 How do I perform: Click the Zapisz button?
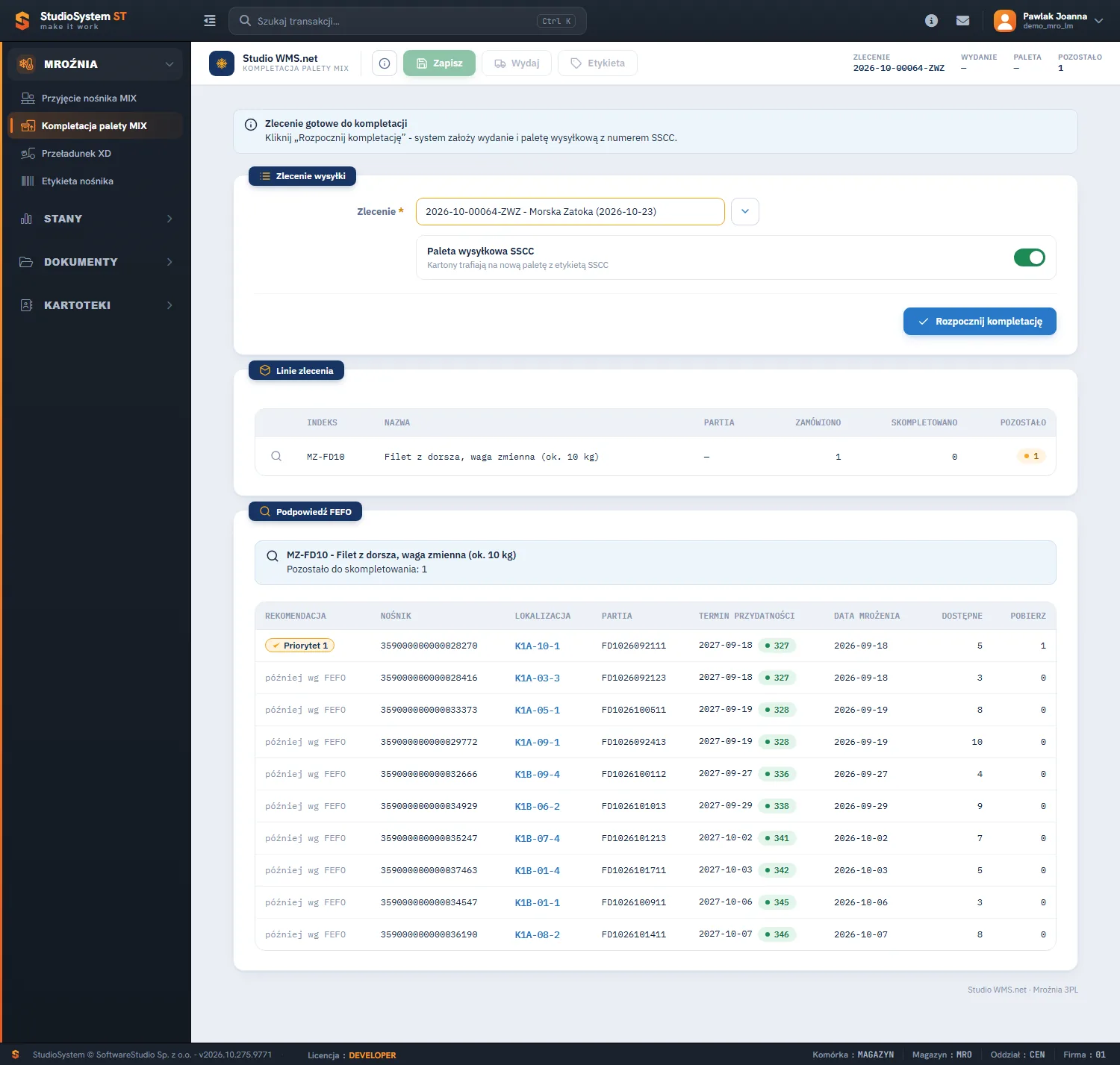439,63
